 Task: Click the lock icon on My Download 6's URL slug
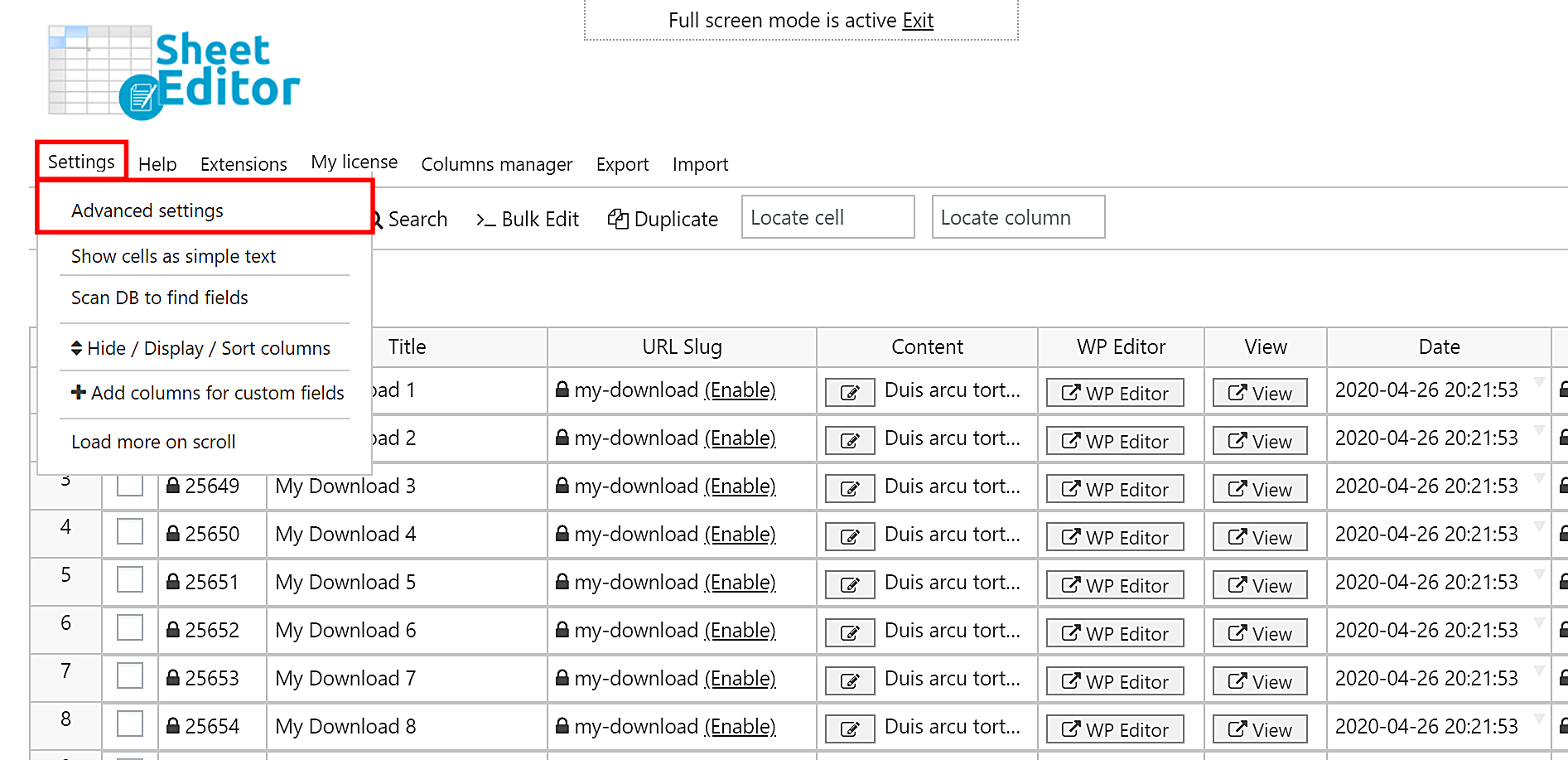pyautogui.click(x=562, y=630)
